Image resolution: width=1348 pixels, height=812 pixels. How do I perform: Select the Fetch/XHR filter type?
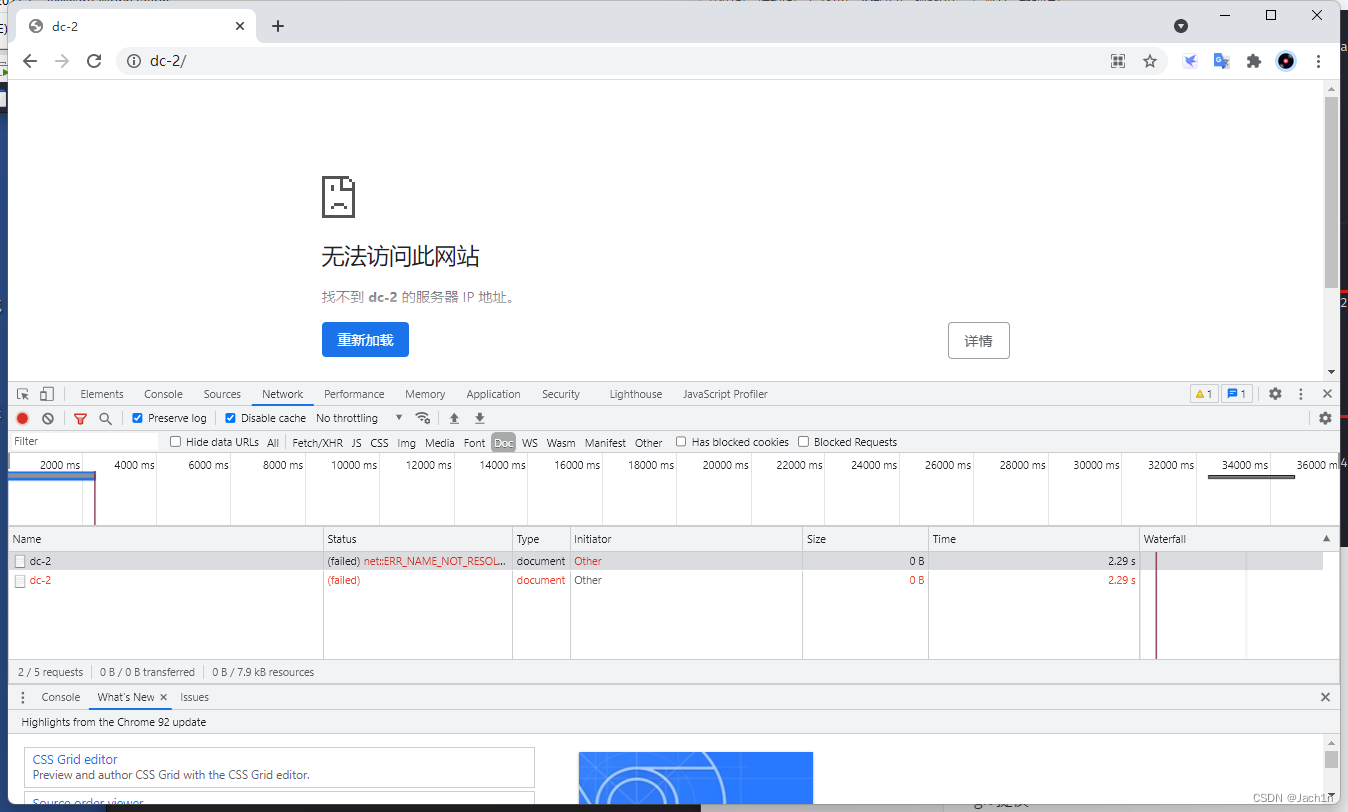(317, 442)
